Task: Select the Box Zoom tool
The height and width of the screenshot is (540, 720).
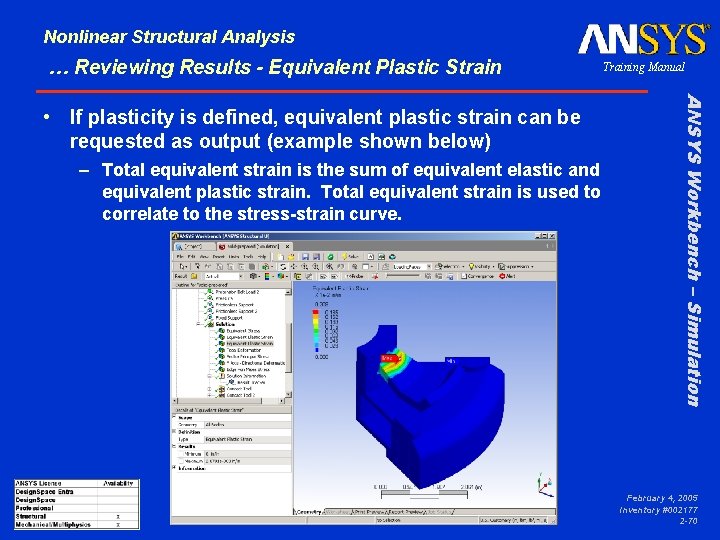Action: tap(316, 266)
